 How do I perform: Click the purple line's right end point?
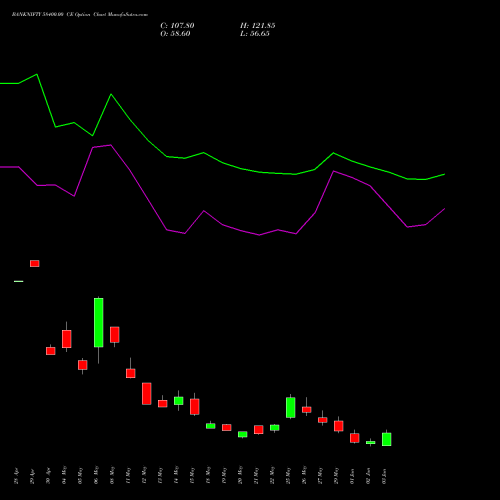(445, 209)
